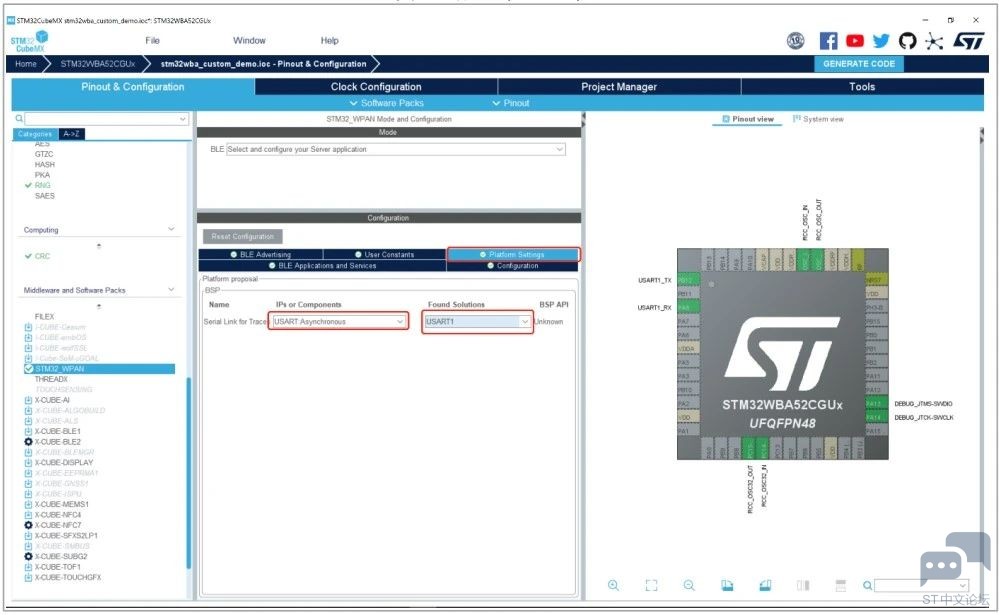Click the ST community network icon
The image size is (999, 615).
tap(934, 41)
